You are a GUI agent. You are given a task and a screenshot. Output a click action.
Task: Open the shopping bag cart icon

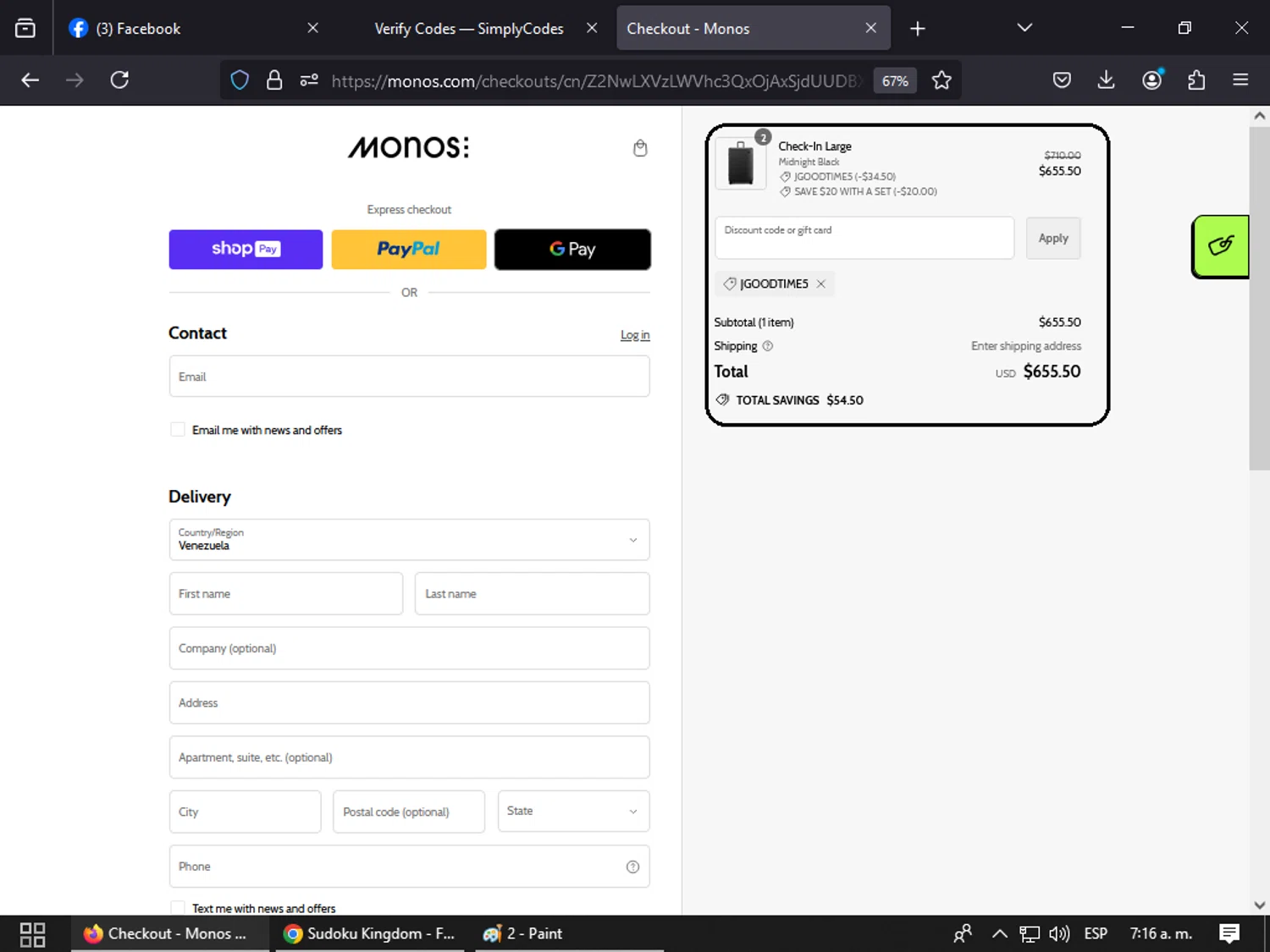pos(640,148)
